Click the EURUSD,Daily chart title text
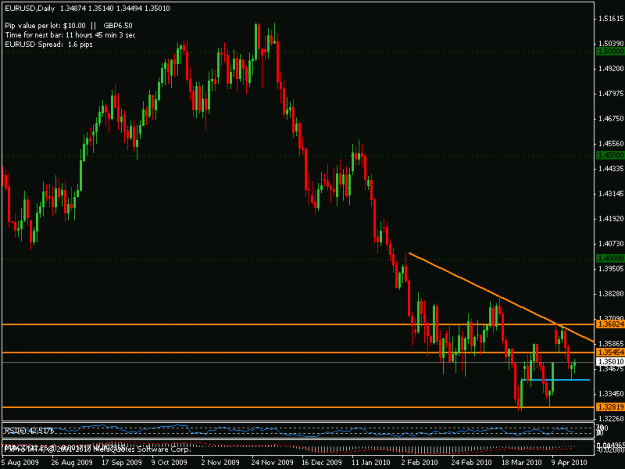The height and width of the screenshot is (469, 625). coord(30,8)
